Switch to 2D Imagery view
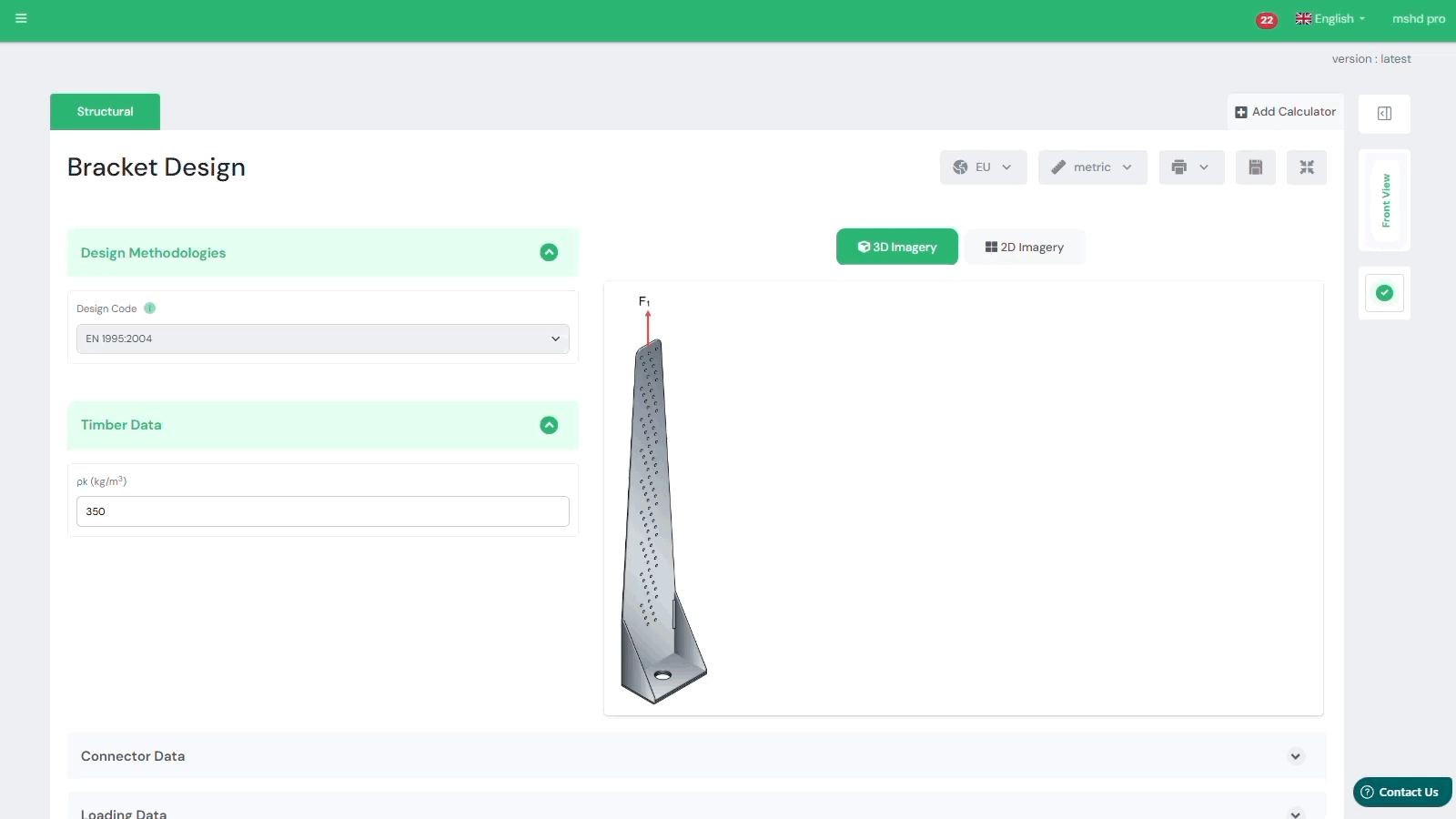Image resolution: width=1456 pixels, height=819 pixels. (x=1025, y=248)
